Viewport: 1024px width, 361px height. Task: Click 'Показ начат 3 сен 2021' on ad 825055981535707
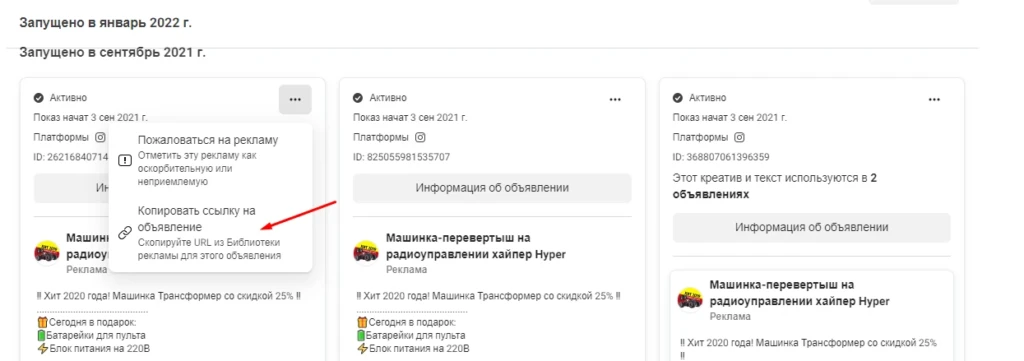click(x=410, y=118)
